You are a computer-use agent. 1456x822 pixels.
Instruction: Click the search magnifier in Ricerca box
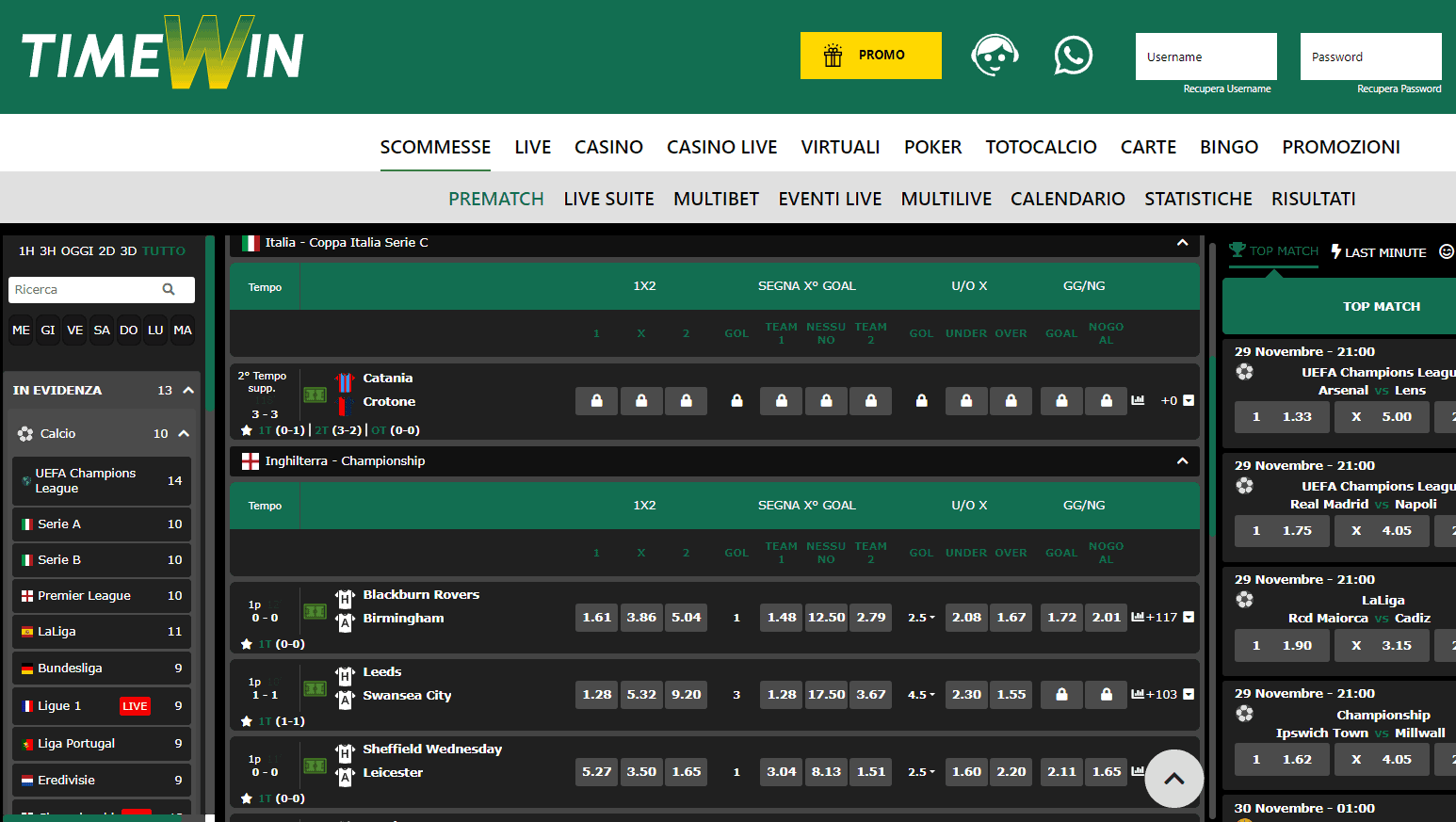(x=169, y=289)
